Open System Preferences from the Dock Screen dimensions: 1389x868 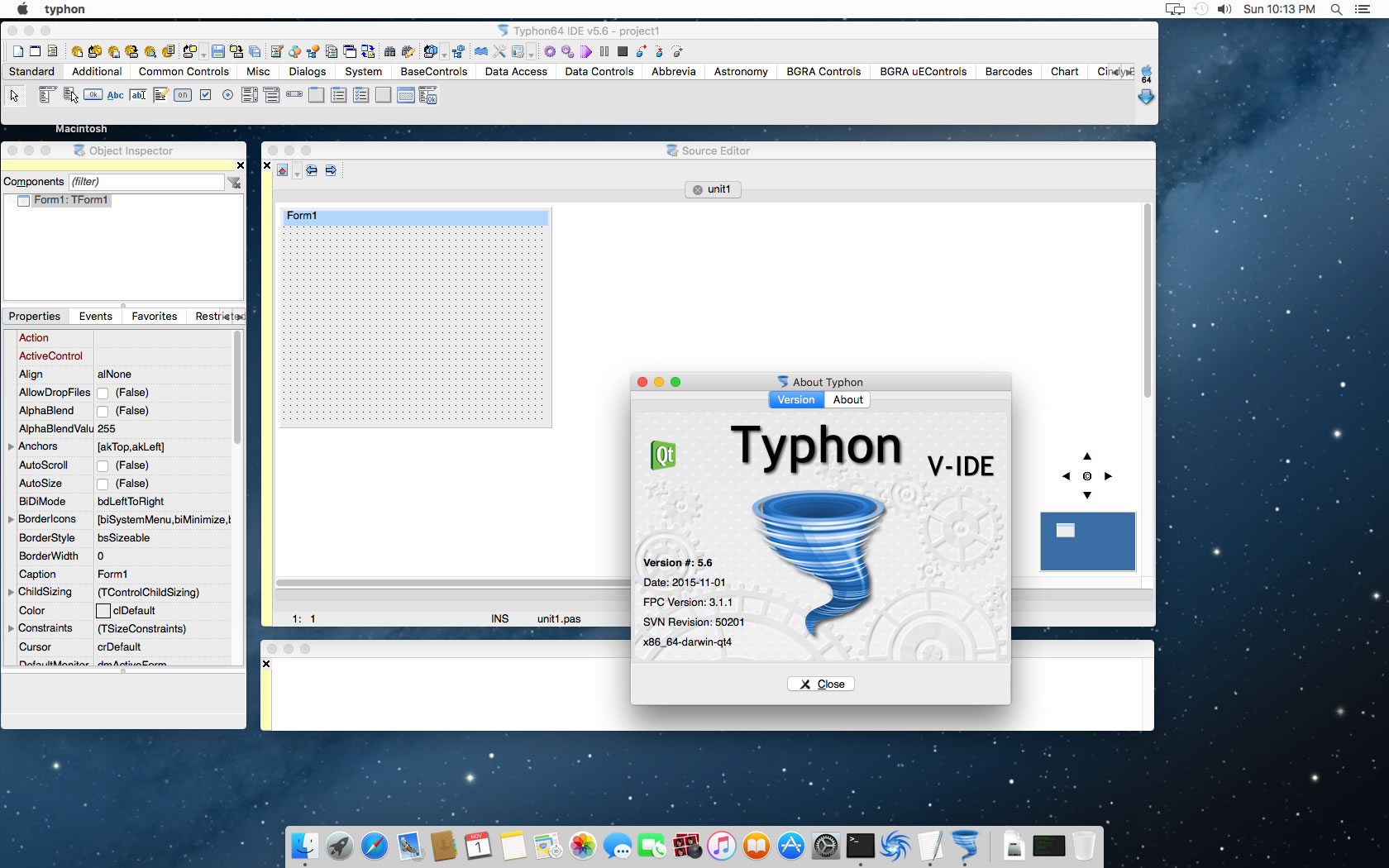click(x=825, y=846)
